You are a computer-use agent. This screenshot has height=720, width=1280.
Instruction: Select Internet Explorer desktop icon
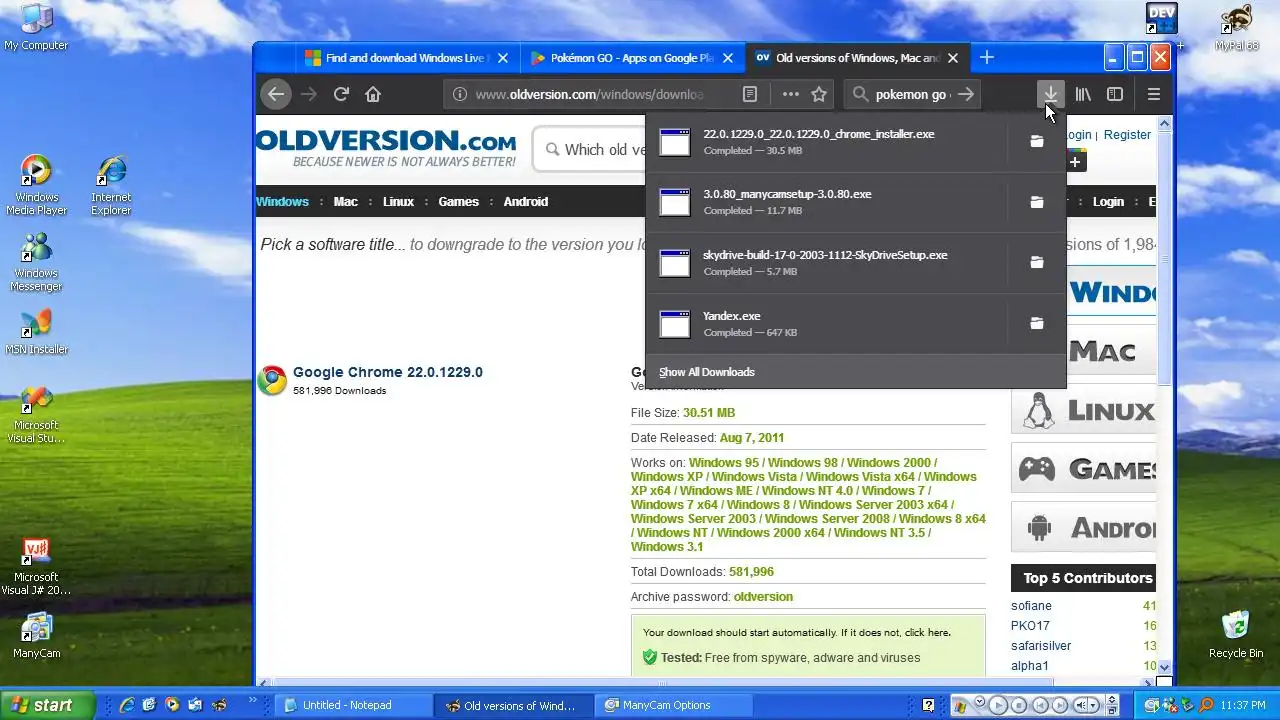(111, 186)
